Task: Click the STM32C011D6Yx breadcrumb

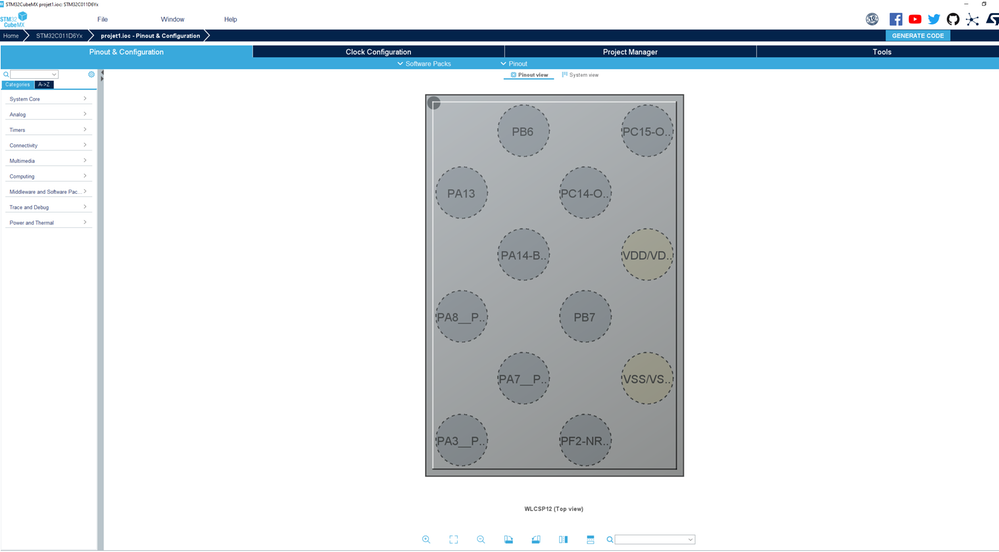Action: click(59, 36)
